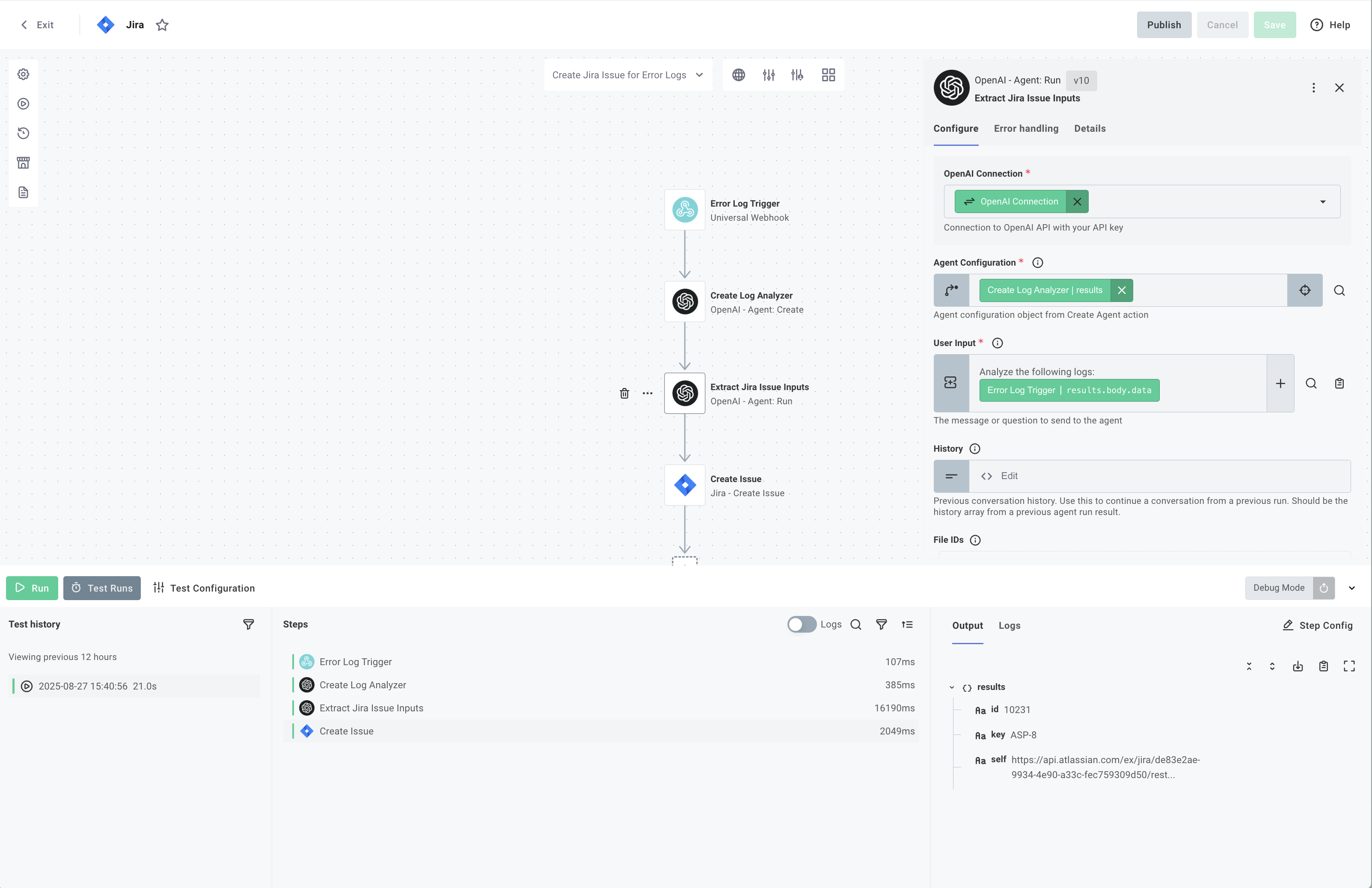
Task: Open the Create Jira Issue for Error Logs dropdown
Action: 628,74
